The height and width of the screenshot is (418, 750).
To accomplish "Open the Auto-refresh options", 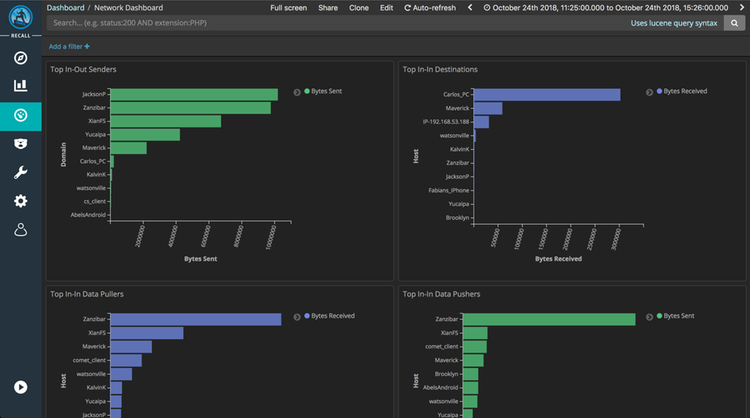I will 430,7.
